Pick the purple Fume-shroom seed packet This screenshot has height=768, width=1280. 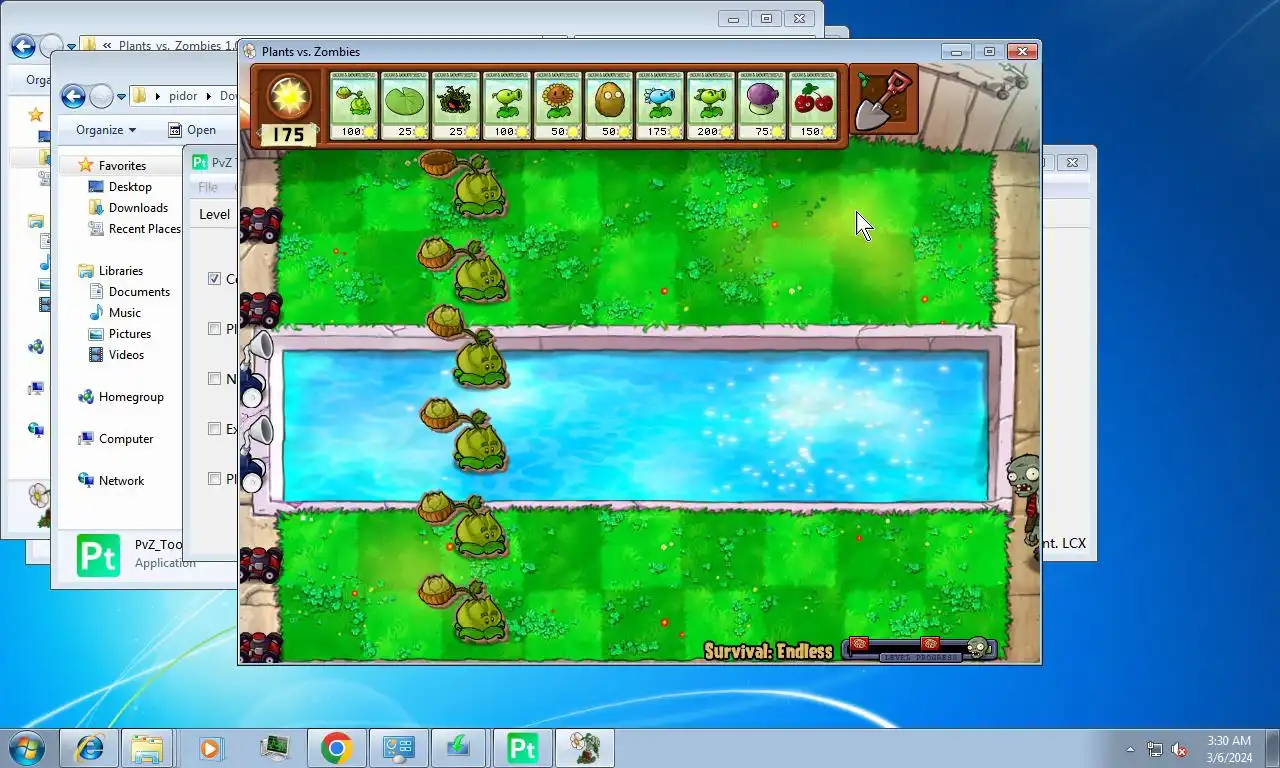[762, 105]
